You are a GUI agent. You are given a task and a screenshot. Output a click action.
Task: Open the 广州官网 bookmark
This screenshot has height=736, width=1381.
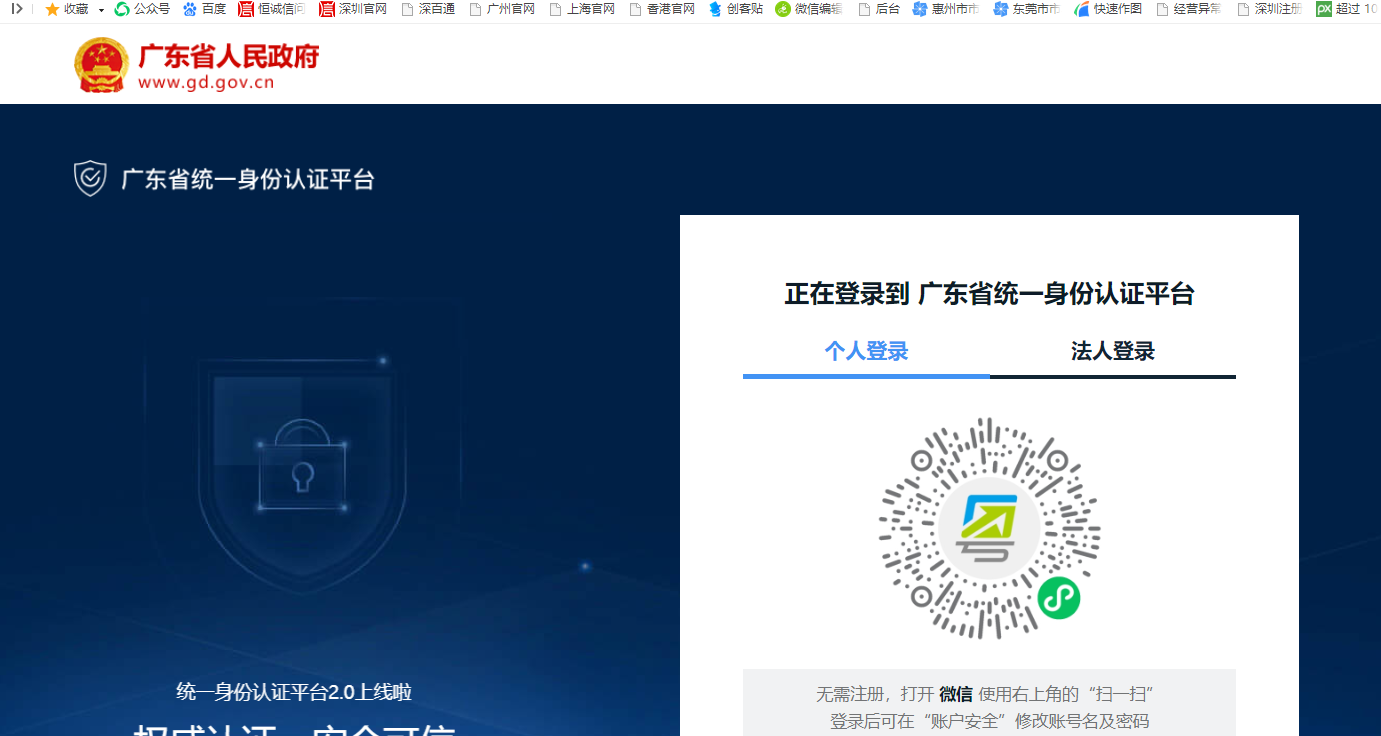pos(502,9)
